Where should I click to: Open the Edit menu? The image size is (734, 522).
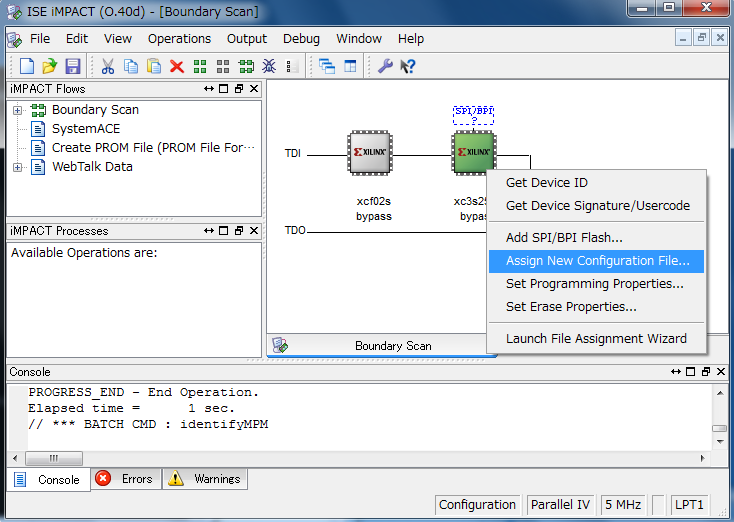click(77, 38)
